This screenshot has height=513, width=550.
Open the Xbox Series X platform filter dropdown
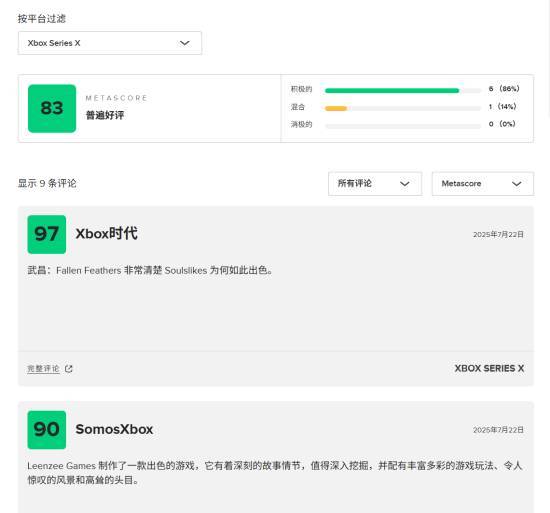pyautogui.click(x=110, y=43)
